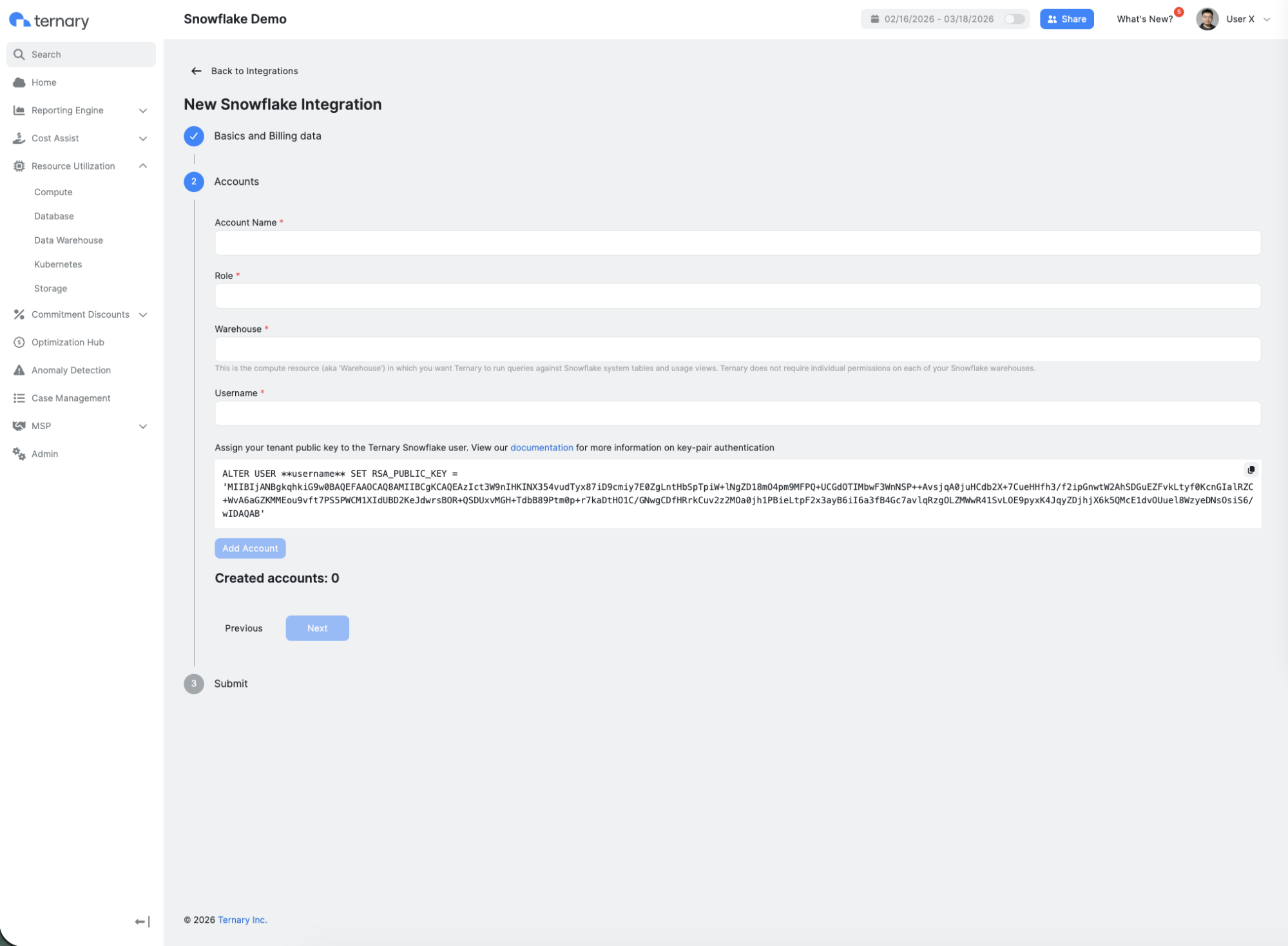Expand the Commitment Discounts section
The height and width of the screenshot is (946, 1288).
[x=143, y=314]
